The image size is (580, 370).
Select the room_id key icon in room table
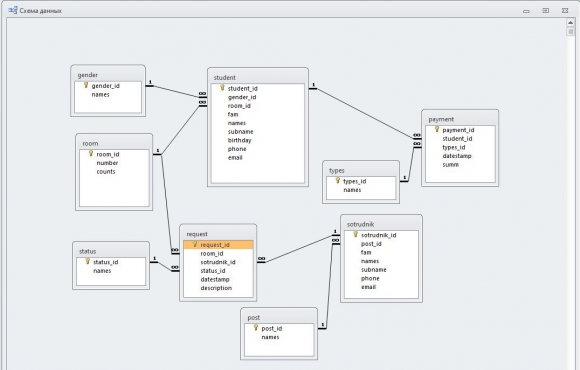point(91,154)
